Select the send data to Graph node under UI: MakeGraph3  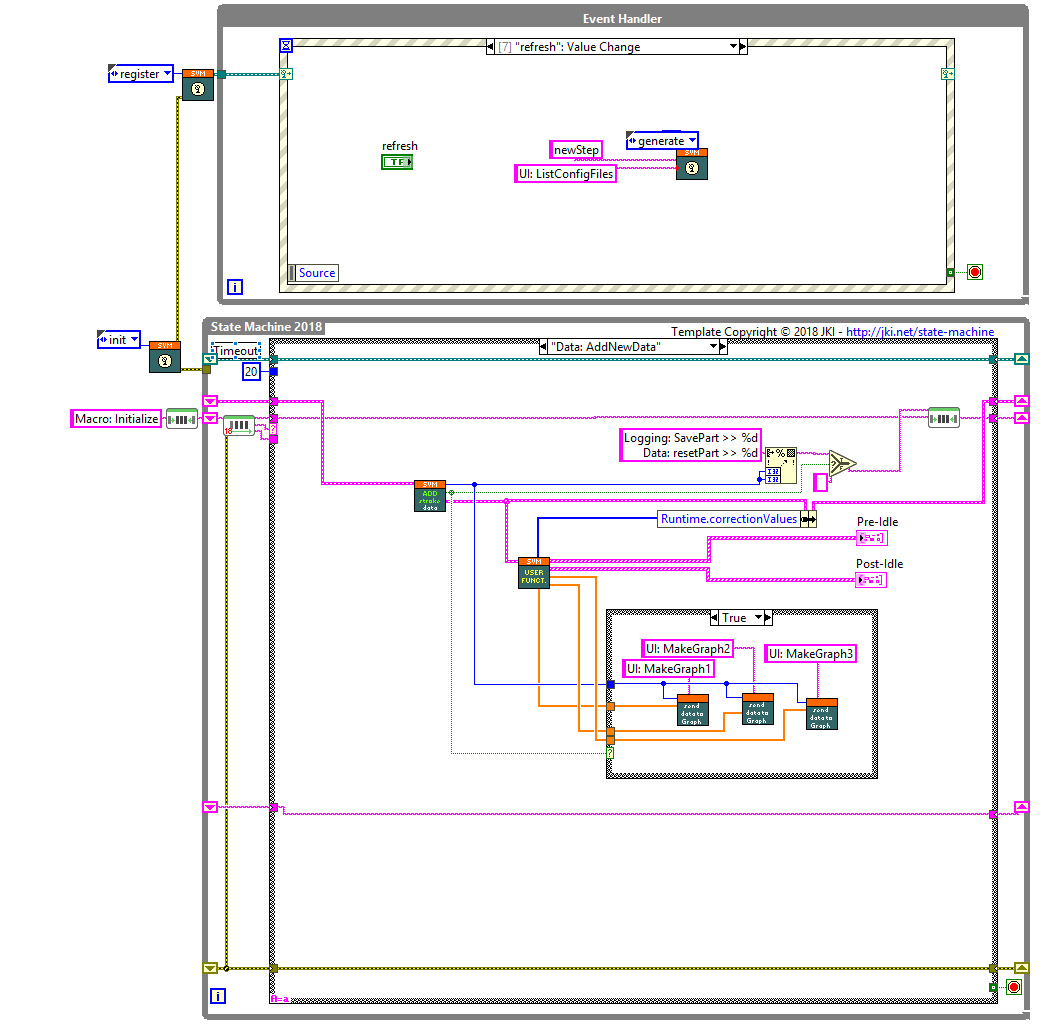pos(821,714)
